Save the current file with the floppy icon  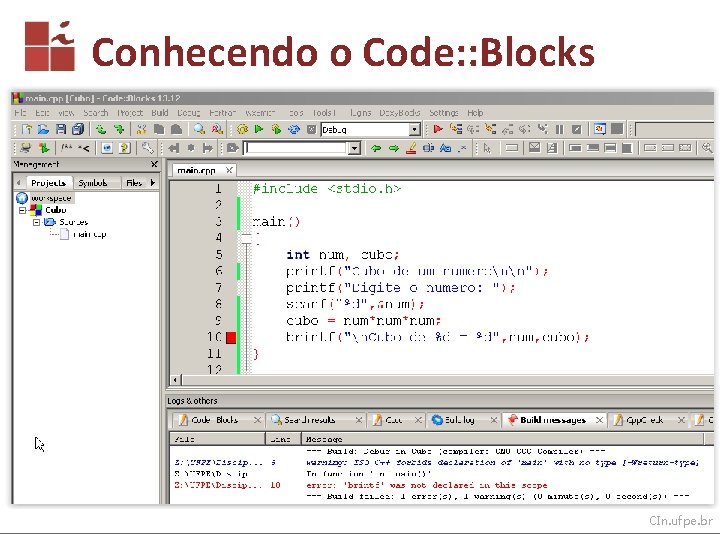point(61,129)
